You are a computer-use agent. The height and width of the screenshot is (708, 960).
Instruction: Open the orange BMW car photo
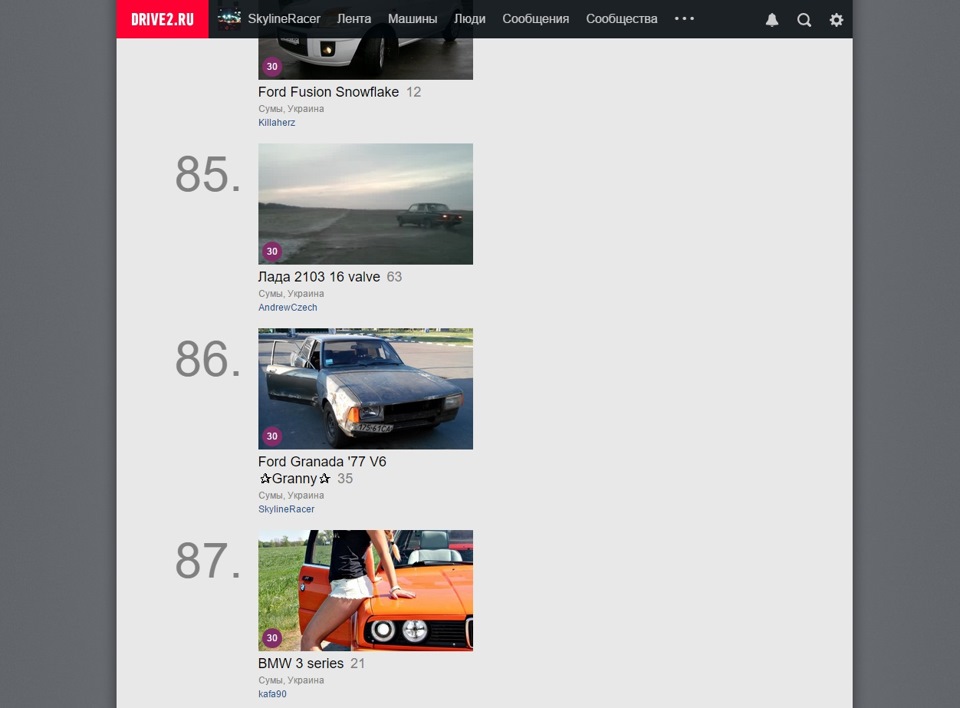pos(366,590)
